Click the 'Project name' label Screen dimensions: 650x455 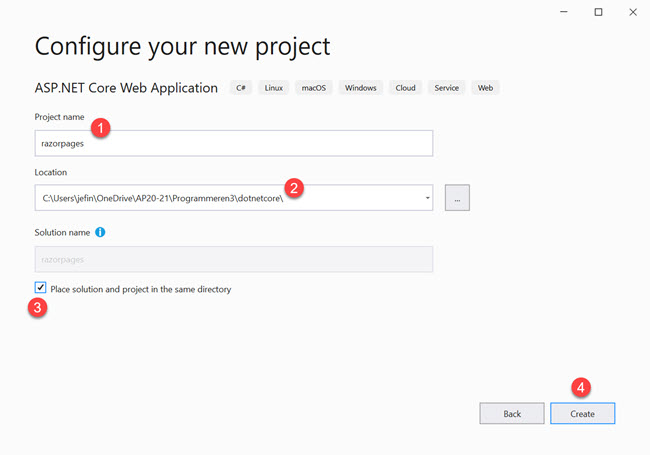59,117
